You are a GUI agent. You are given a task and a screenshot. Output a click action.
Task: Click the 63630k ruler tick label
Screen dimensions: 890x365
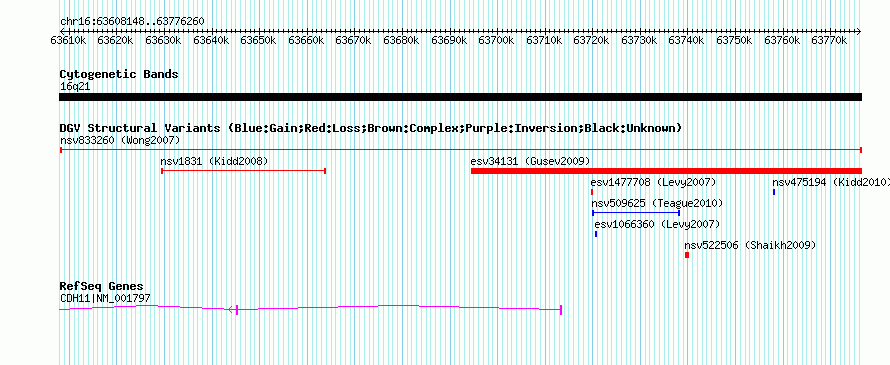163,40
